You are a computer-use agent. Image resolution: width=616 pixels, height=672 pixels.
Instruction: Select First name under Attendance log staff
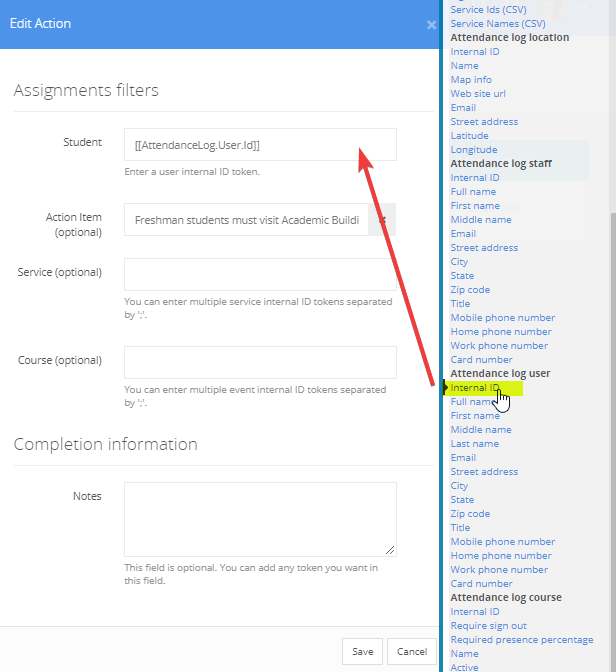coord(475,206)
